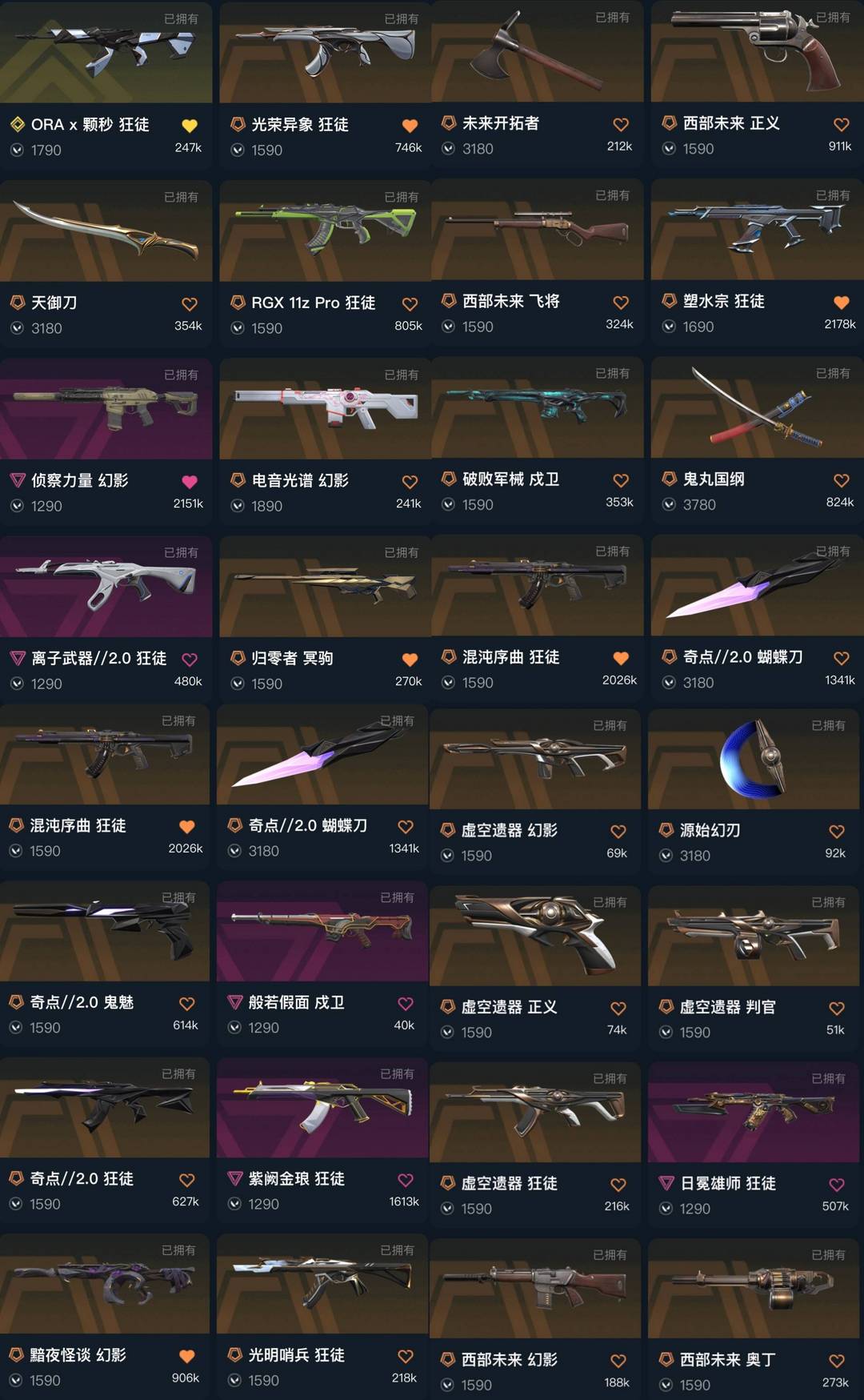Click the tier icon beside 西部未来 奥丁
The height and width of the screenshot is (1400, 864).
point(666,1359)
